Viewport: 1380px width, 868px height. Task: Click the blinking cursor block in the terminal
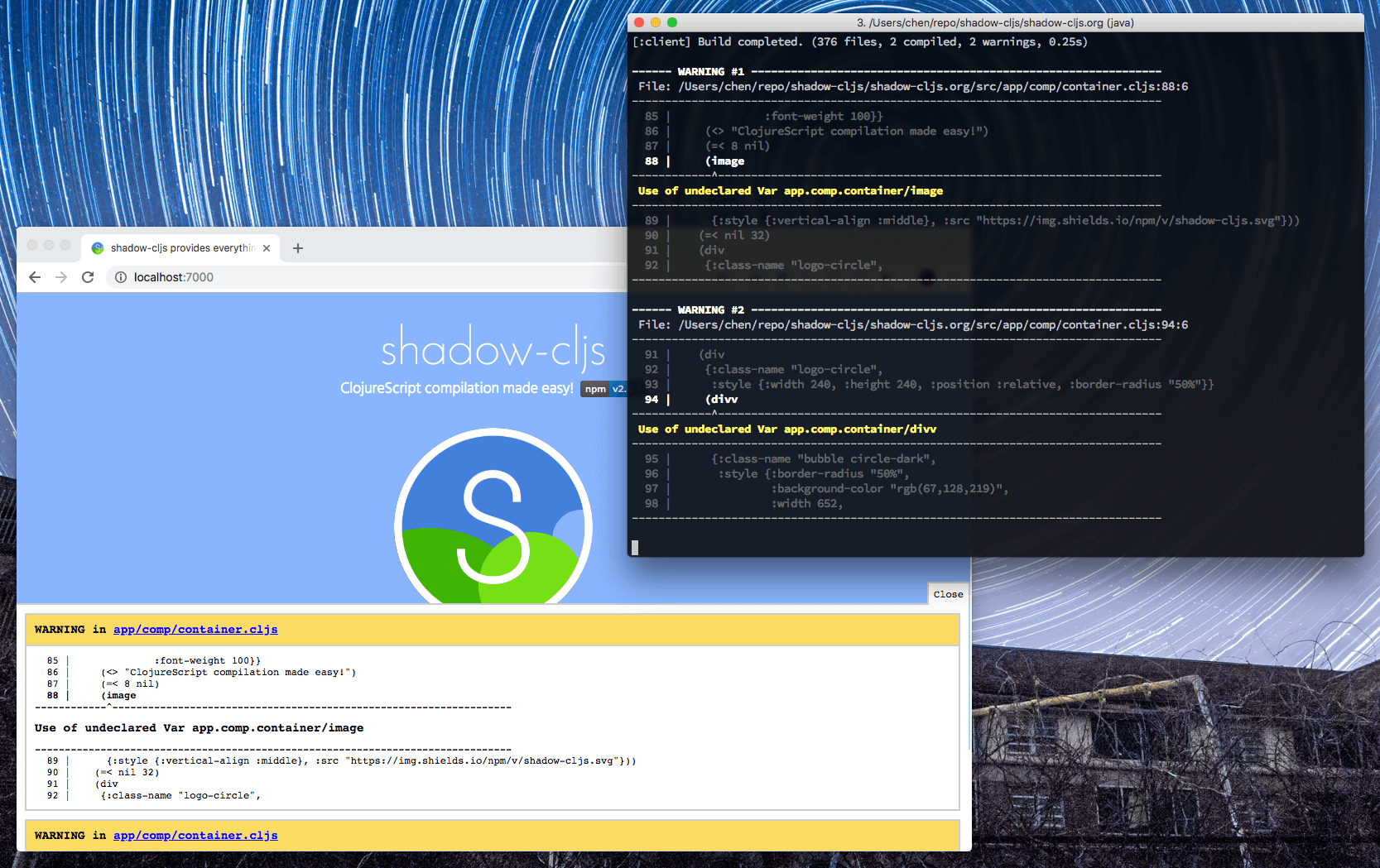(x=636, y=547)
